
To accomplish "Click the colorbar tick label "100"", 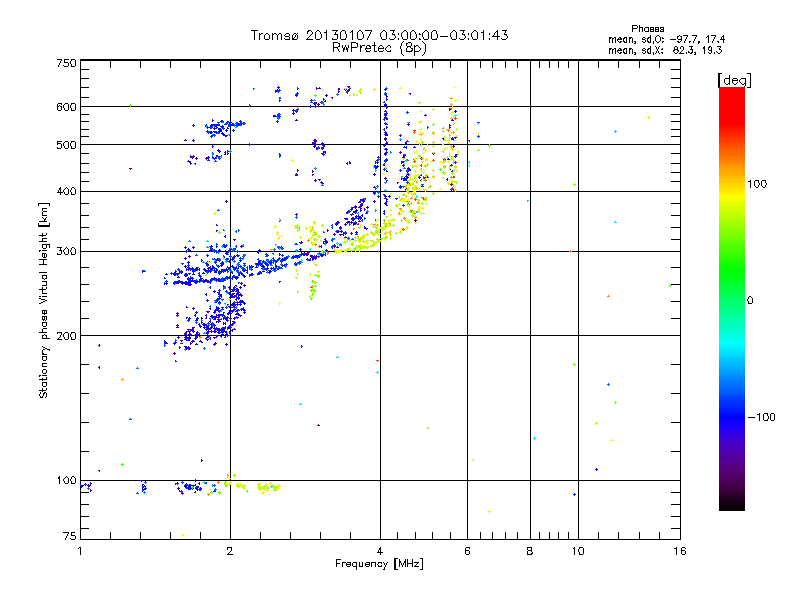I will (x=757, y=184).
